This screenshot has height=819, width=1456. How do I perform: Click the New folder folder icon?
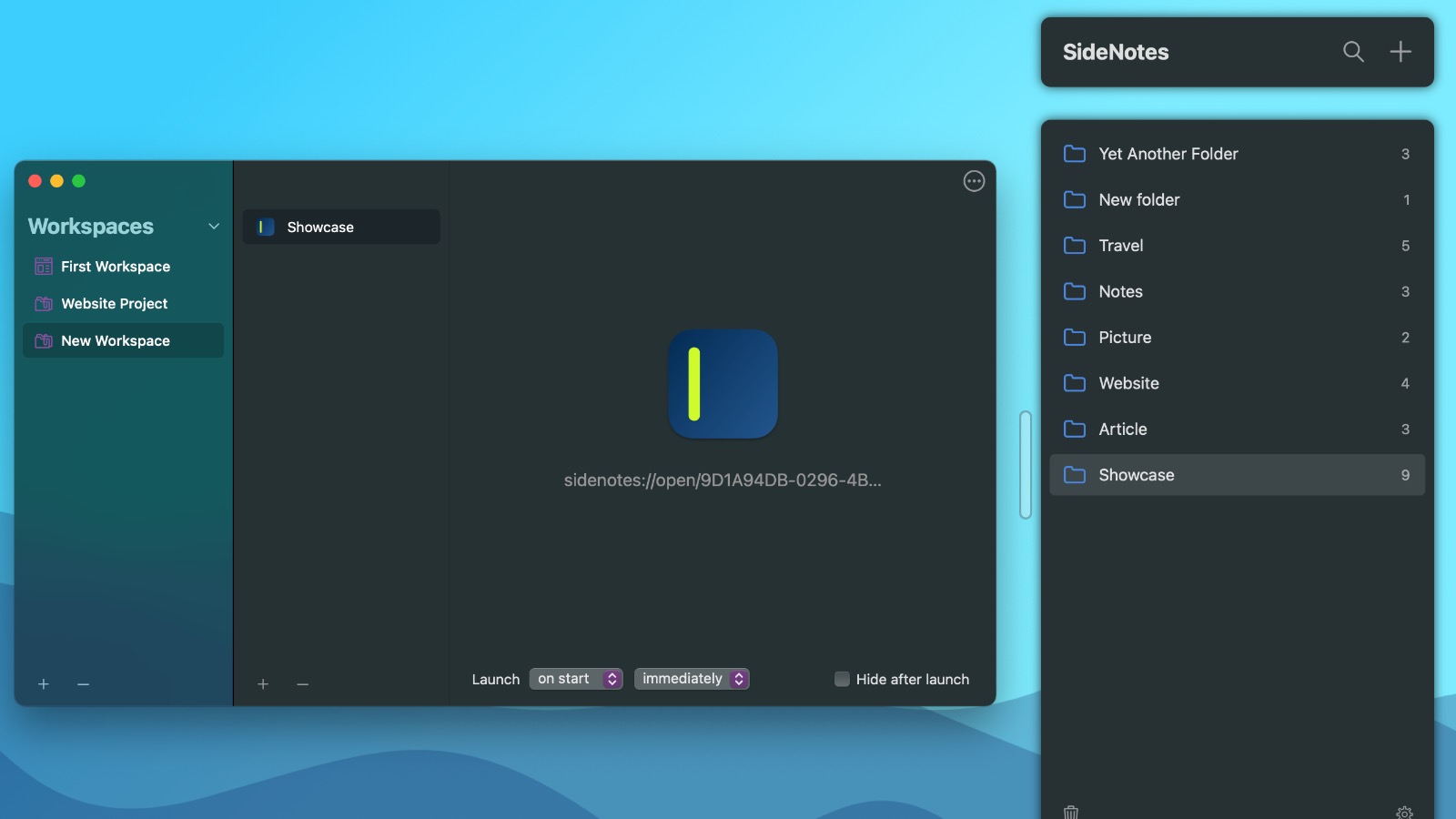1075,199
